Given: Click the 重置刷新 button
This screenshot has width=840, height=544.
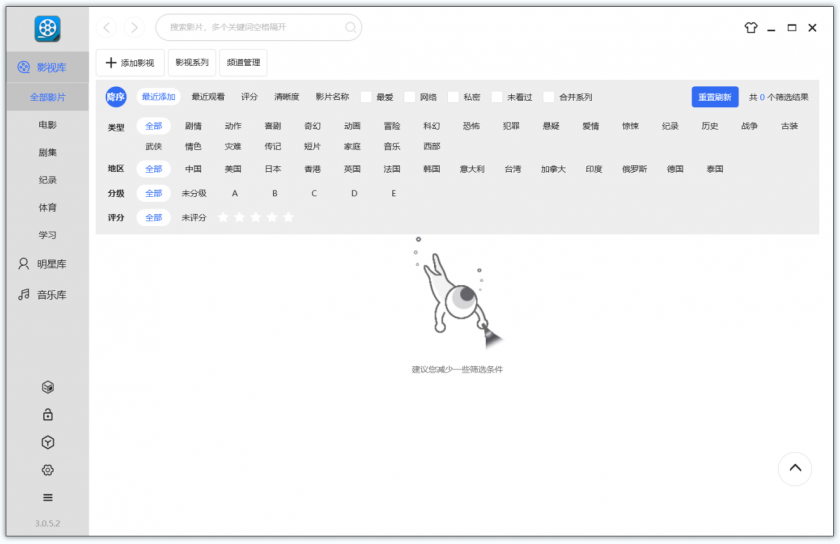Looking at the screenshot, I should coord(714,97).
